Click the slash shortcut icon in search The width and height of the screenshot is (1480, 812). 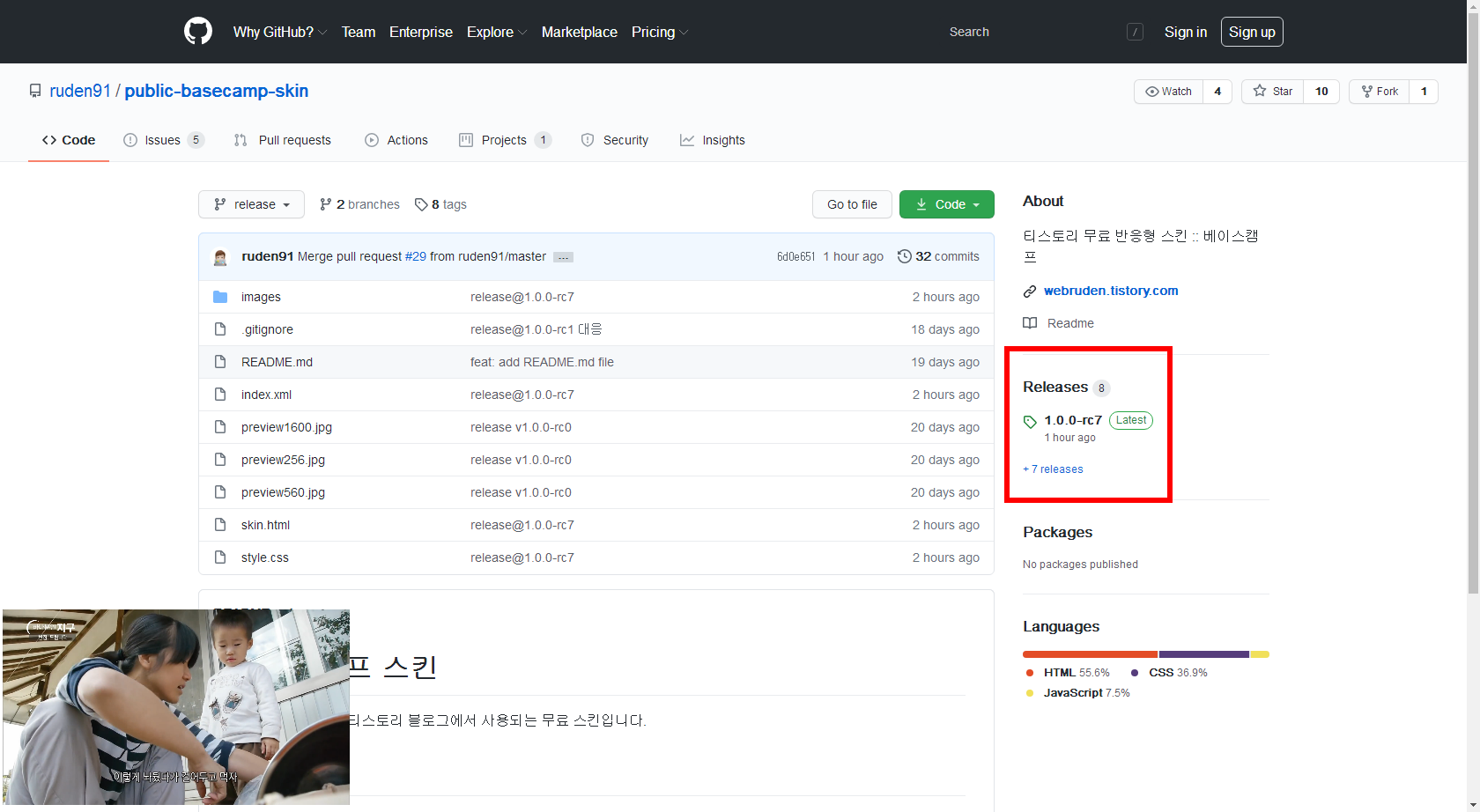(x=1135, y=32)
